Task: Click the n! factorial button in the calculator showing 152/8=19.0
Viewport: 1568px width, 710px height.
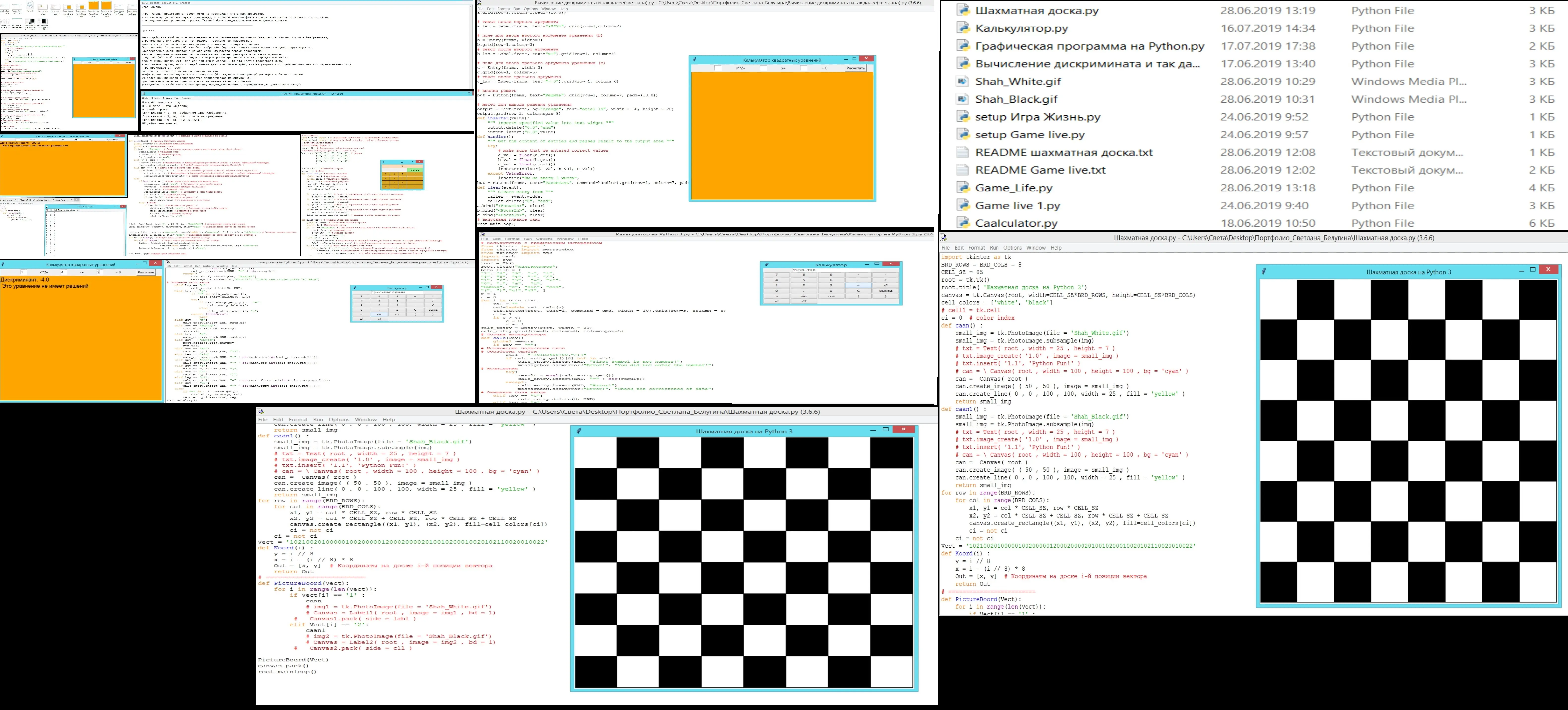Action: 777,301
